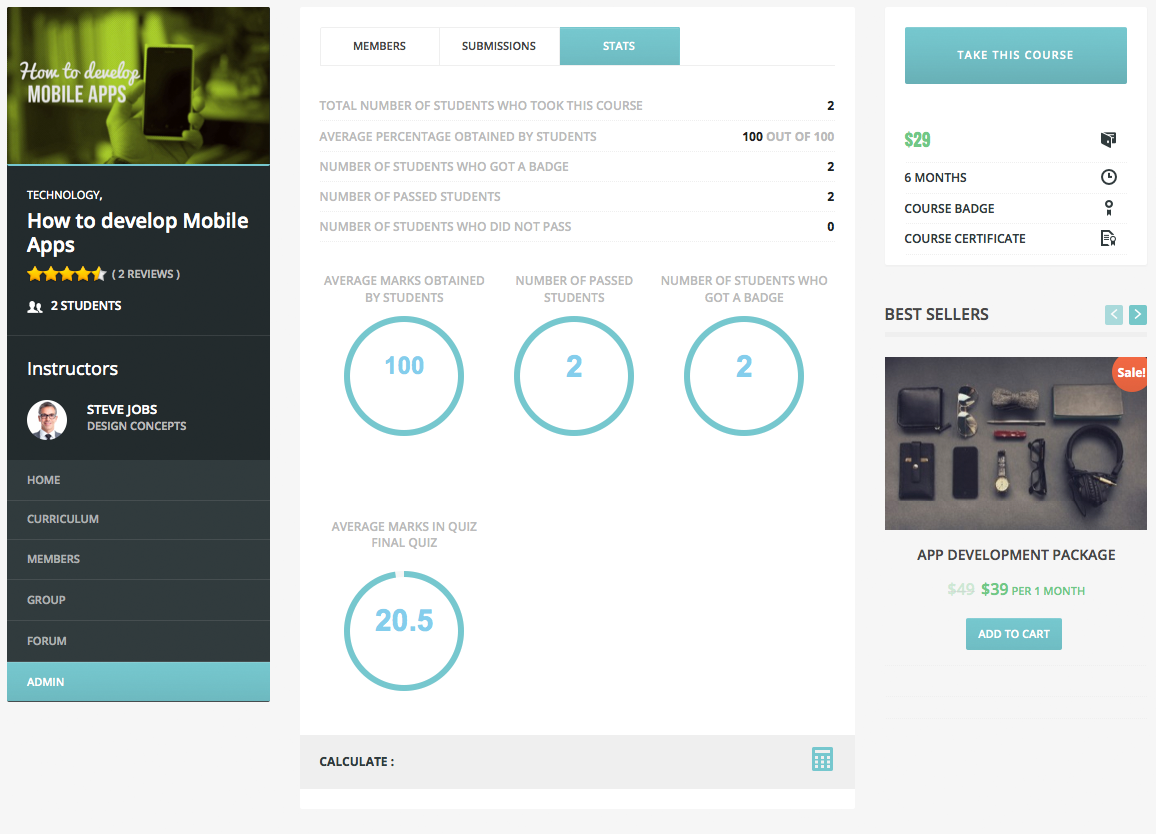Click the clock icon beside 6 Months
Viewport: 1156px width, 834px height.
[x=1108, y=177]
